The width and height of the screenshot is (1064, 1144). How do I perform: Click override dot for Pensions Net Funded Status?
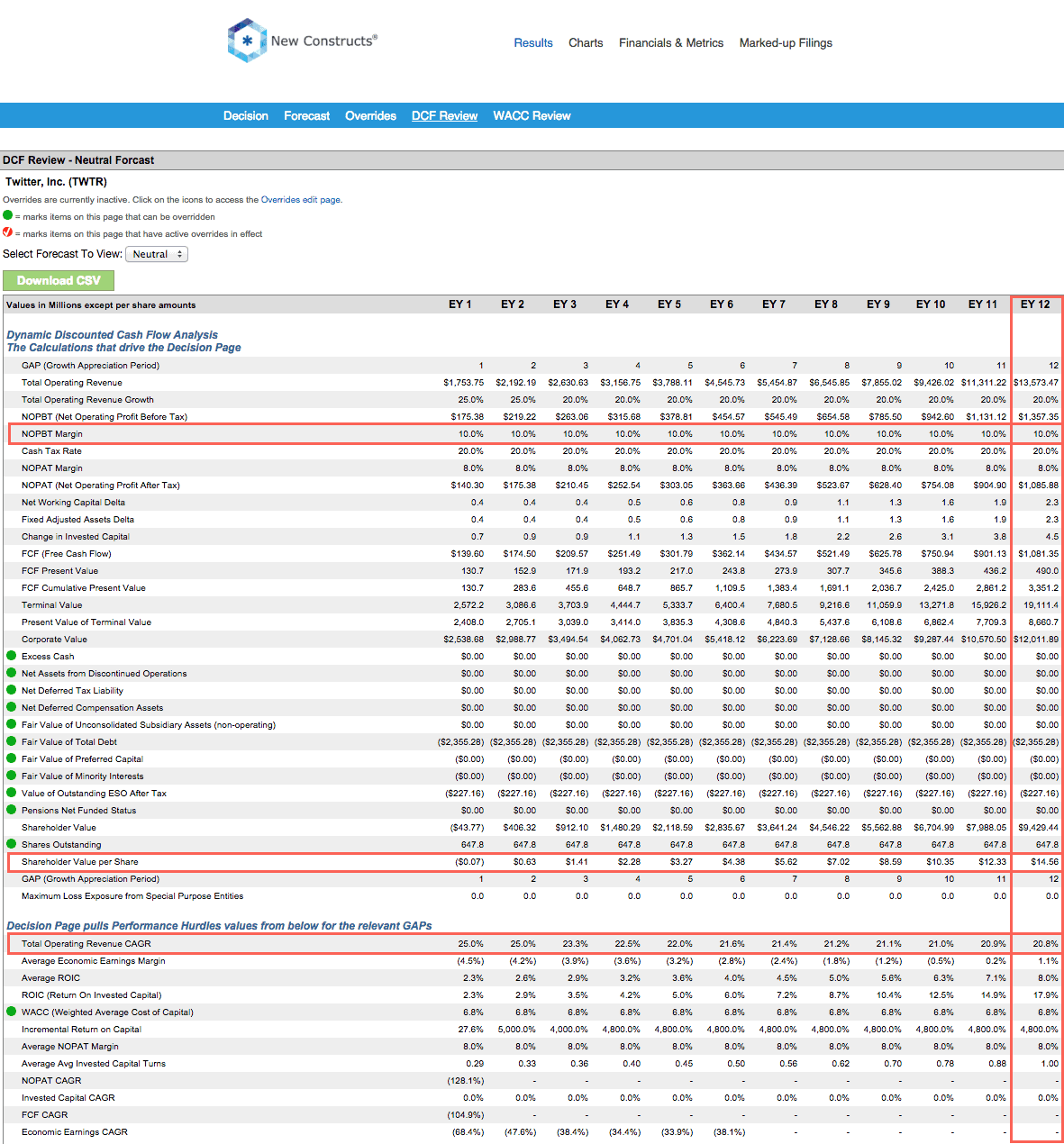pyautogui.click(x=12, y=810)
